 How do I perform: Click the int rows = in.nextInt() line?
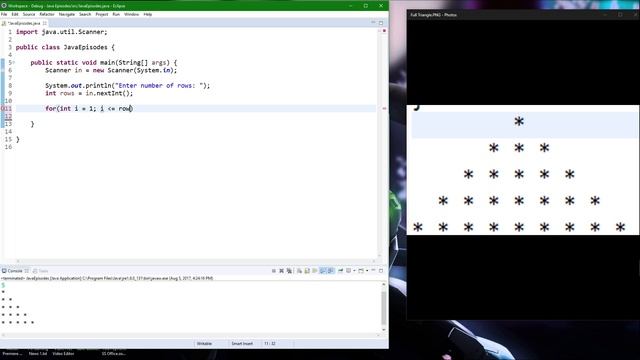[x=89, y=93]
